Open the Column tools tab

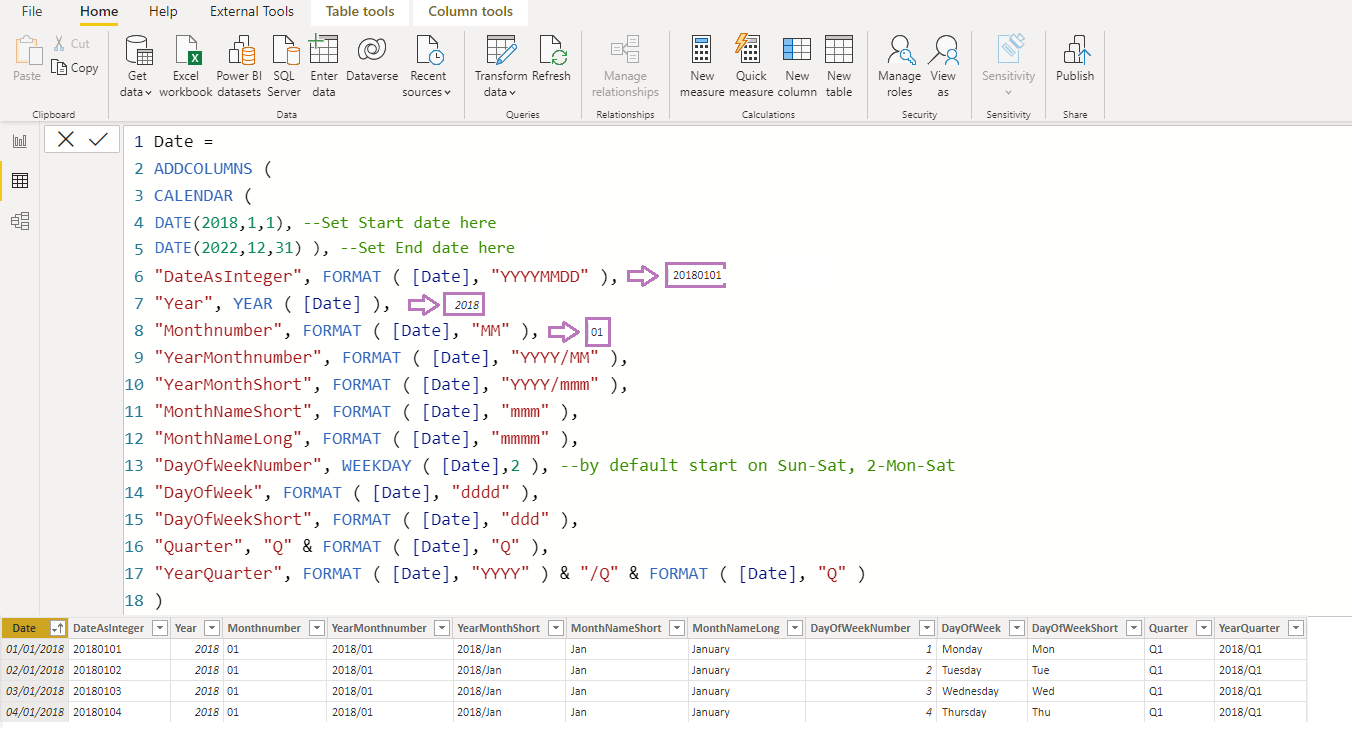click(x=471, y=12)
